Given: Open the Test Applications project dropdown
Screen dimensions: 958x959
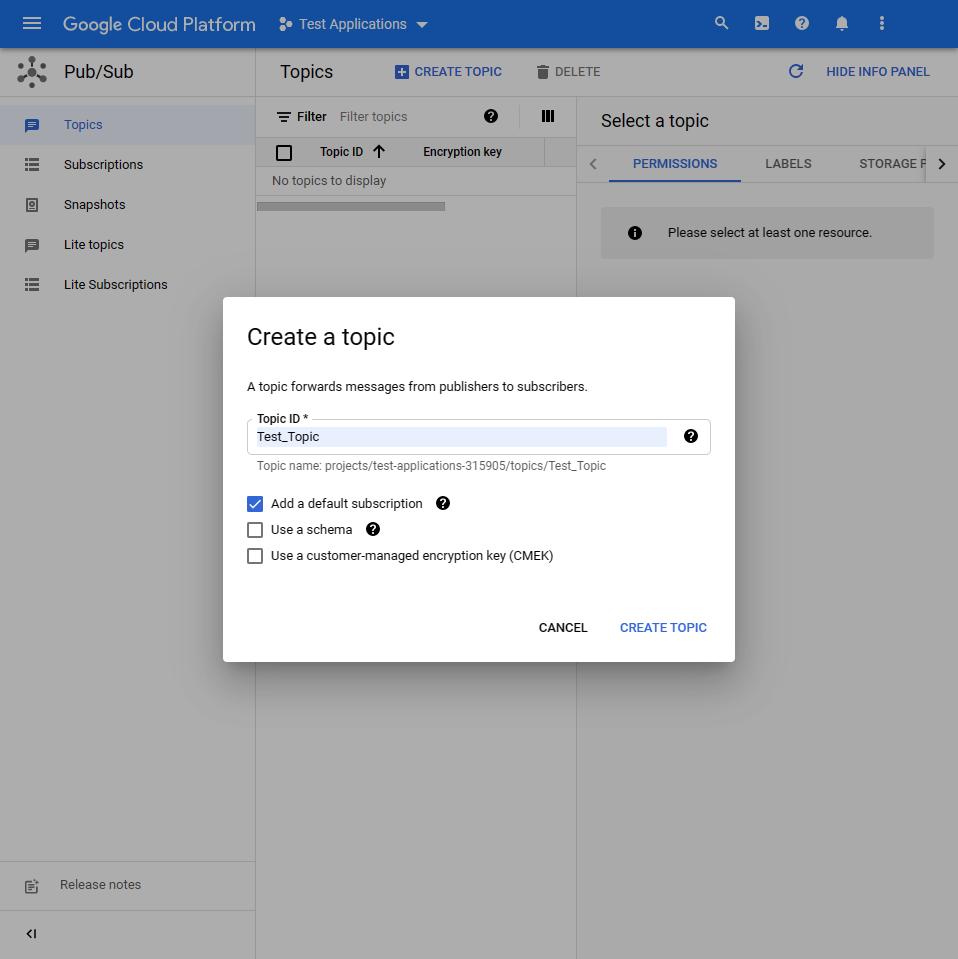Looking at the screenshot, I should coord(354,24).
